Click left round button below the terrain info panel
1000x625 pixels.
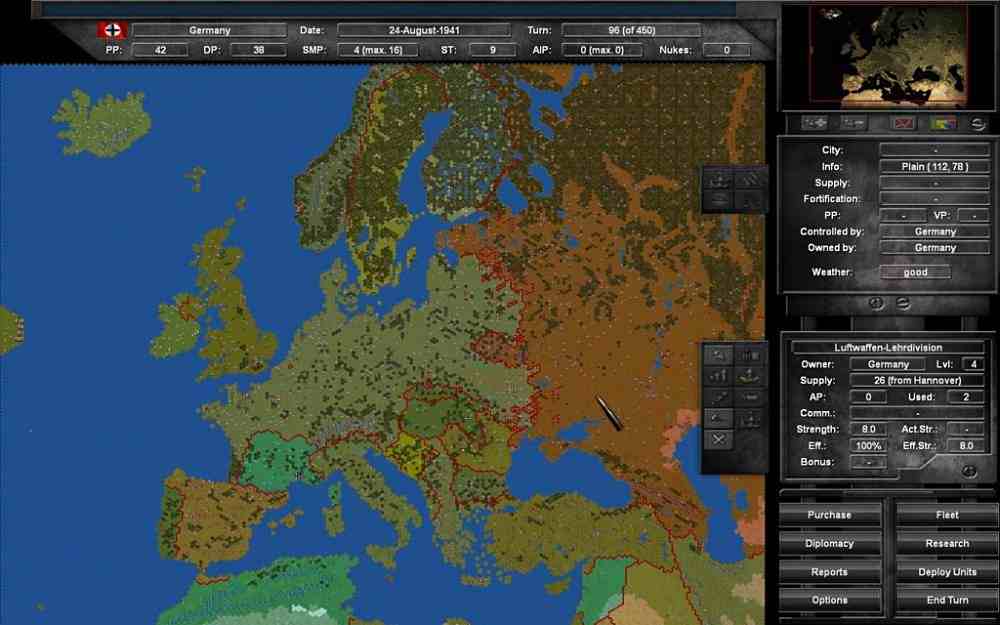pyautogui.click(x=876, y=302)
